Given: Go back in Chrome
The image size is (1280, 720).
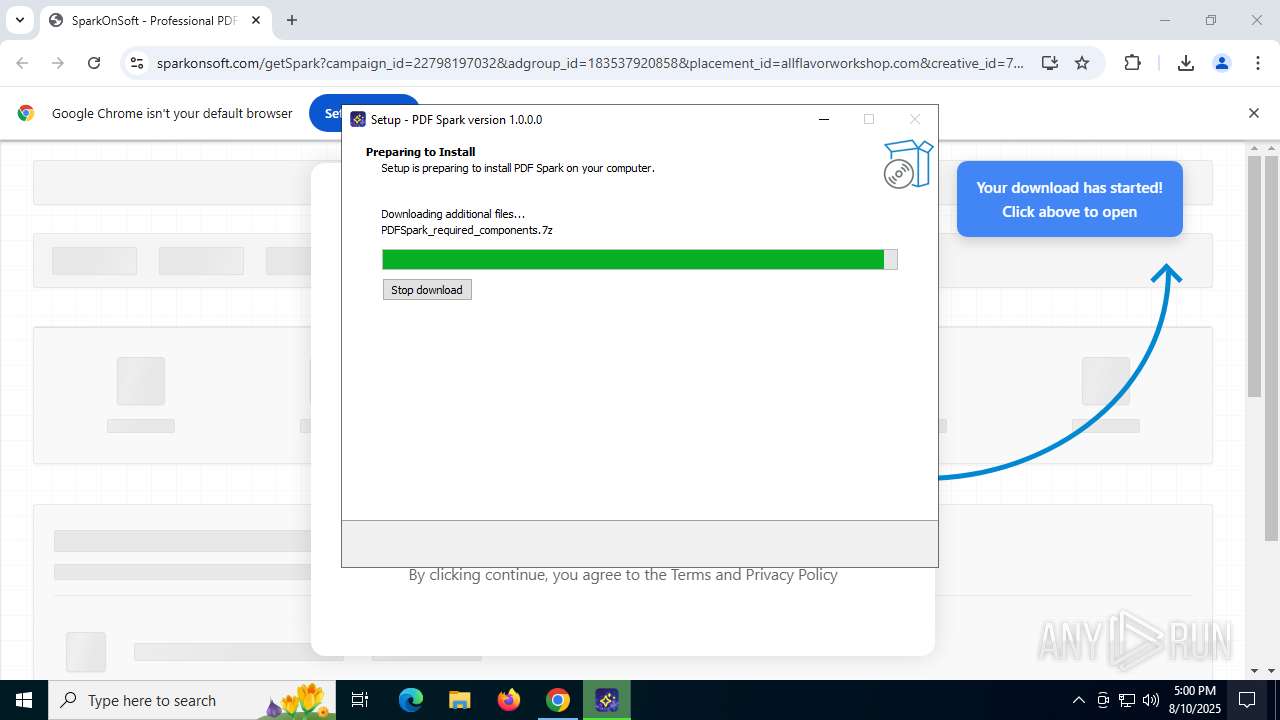Looking at the screenshot, I should tap(22, 63).
